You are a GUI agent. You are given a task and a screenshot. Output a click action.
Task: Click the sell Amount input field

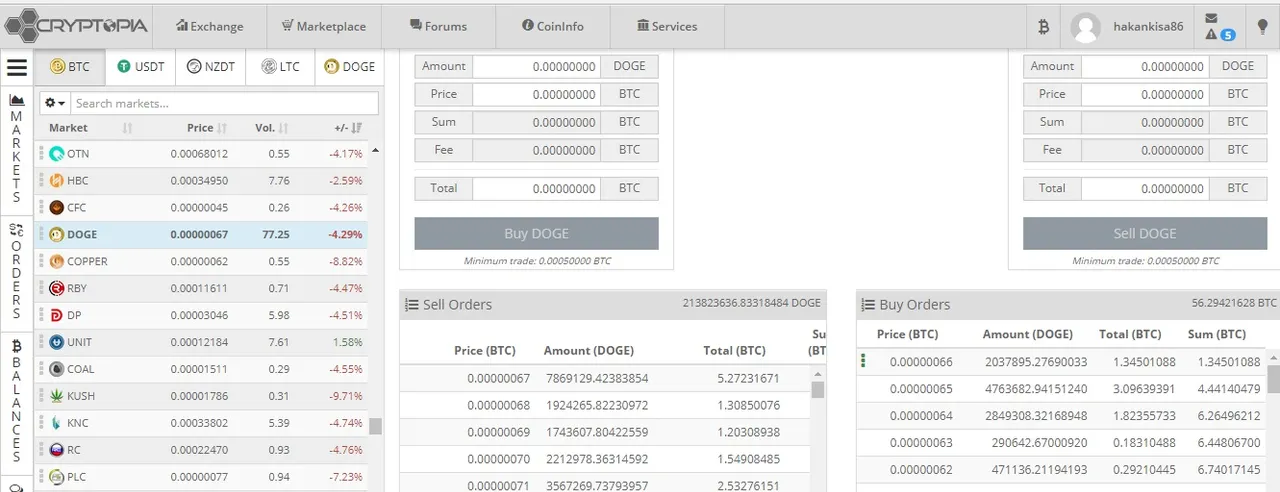point(1144,66)
